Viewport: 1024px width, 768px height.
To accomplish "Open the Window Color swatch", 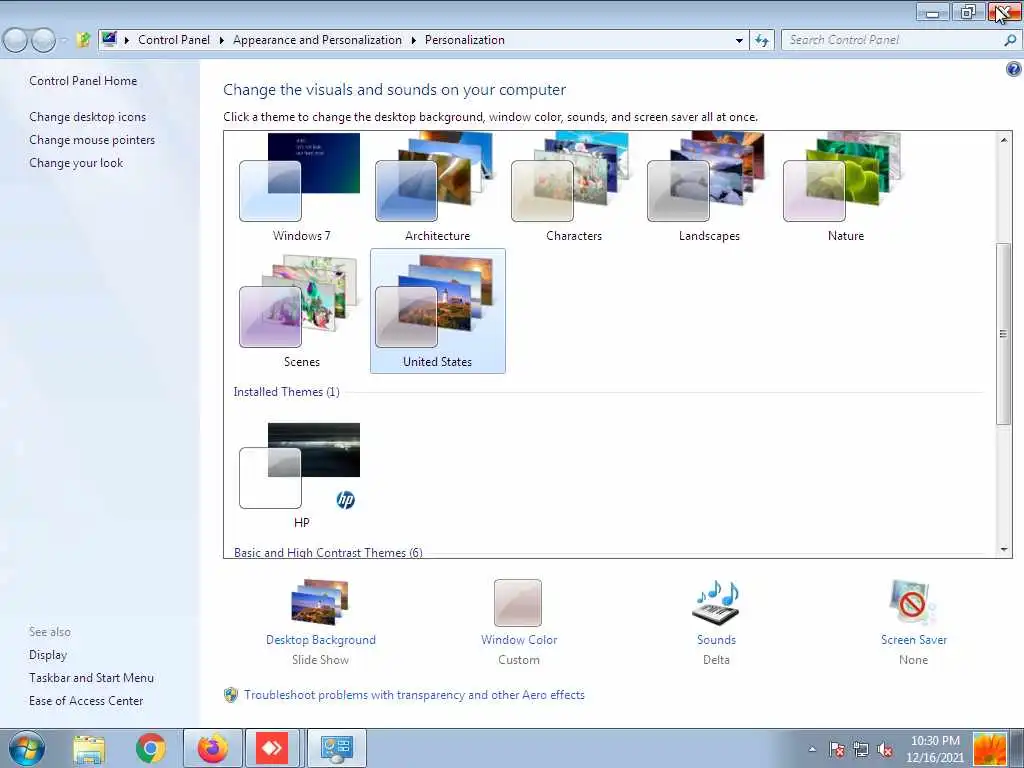I will (x=518, y=603).
